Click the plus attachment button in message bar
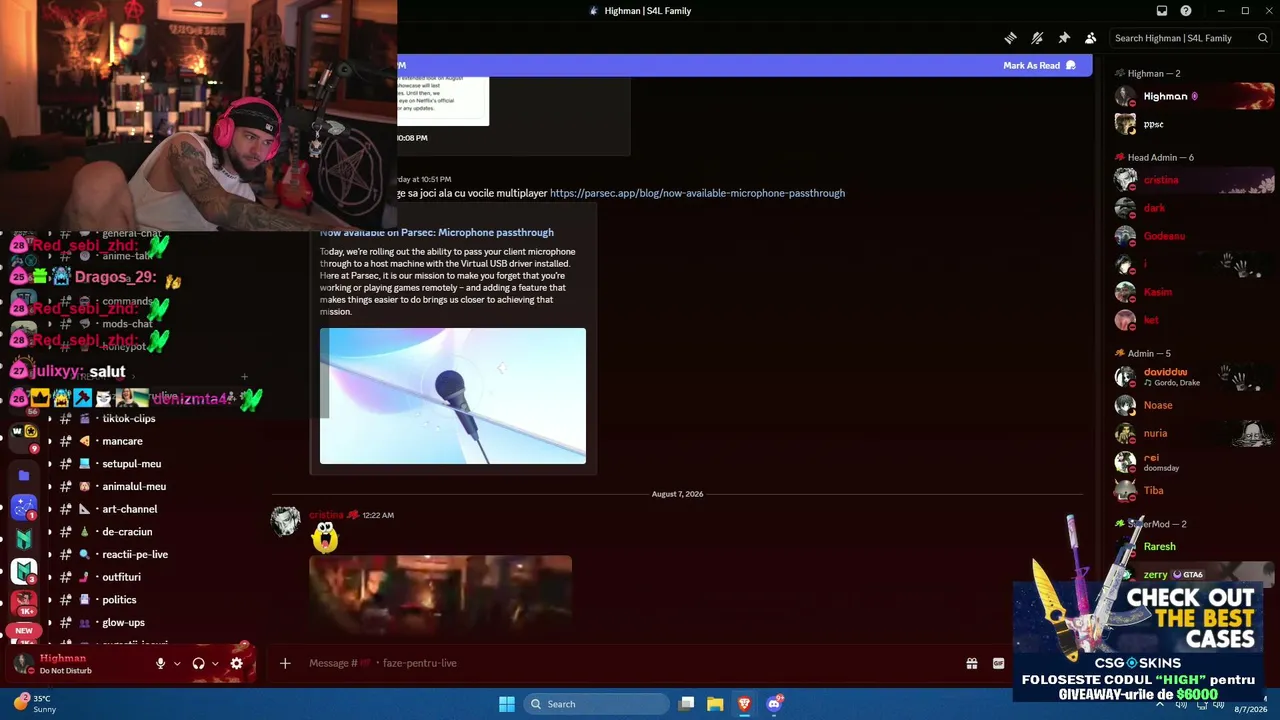 click(x=285, y=663)
